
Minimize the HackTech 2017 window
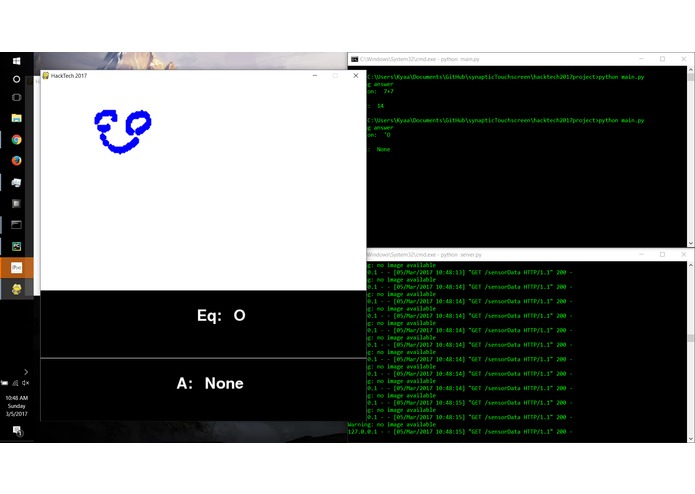pyautogui.click(x=315, y=76)
